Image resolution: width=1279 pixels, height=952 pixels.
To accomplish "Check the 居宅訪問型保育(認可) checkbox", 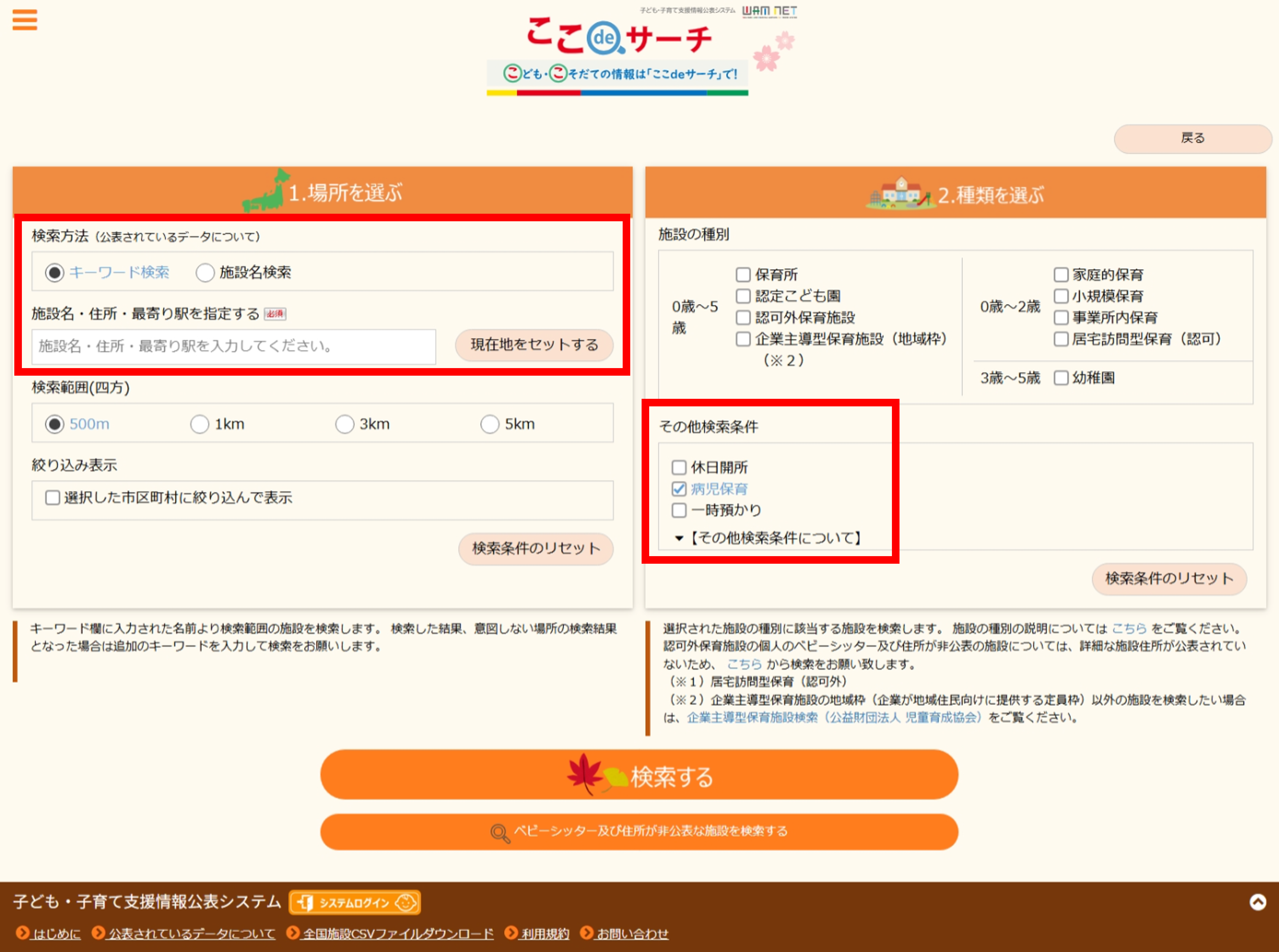I will click(1061, 339).
